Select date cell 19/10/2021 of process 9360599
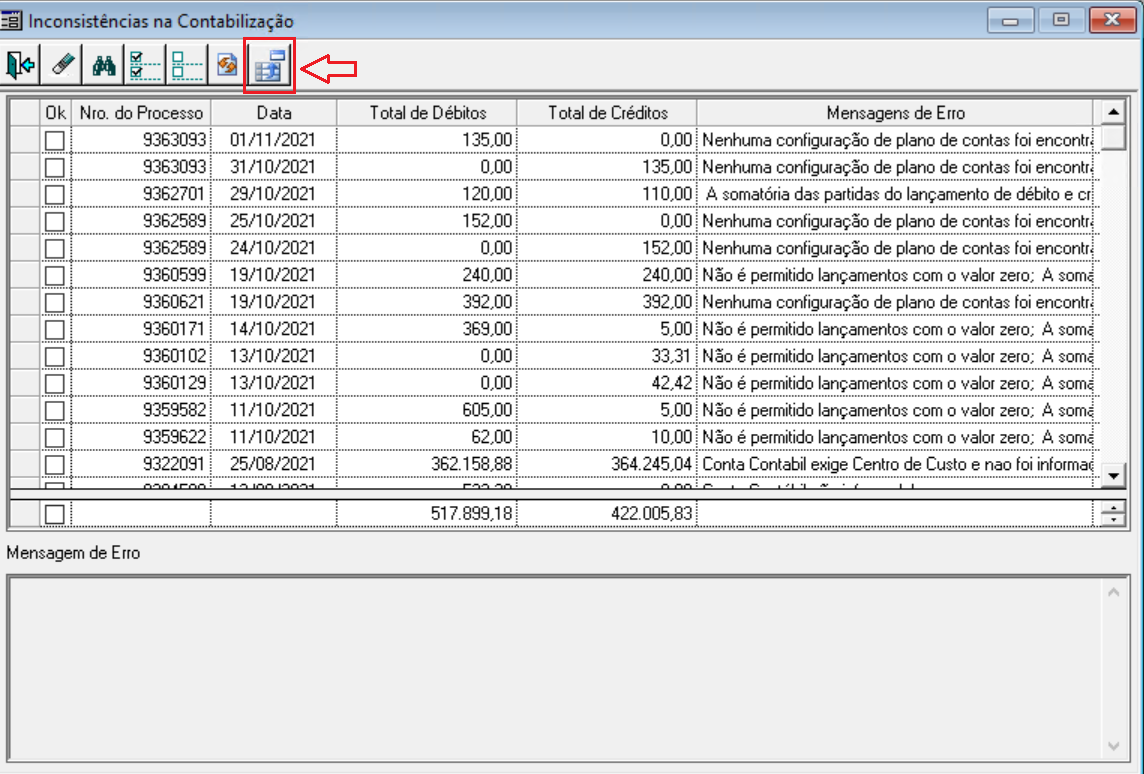The height and width of the screenshot is (774, 1144). pyautogui.click(x=274, y=275)
